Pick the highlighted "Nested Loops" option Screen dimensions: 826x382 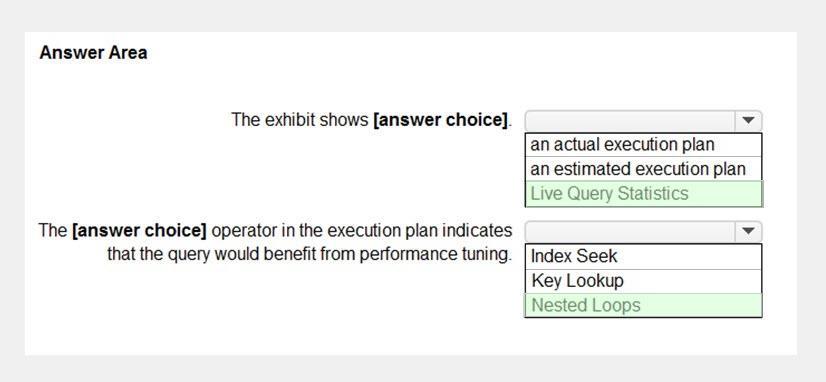[643, 305]
